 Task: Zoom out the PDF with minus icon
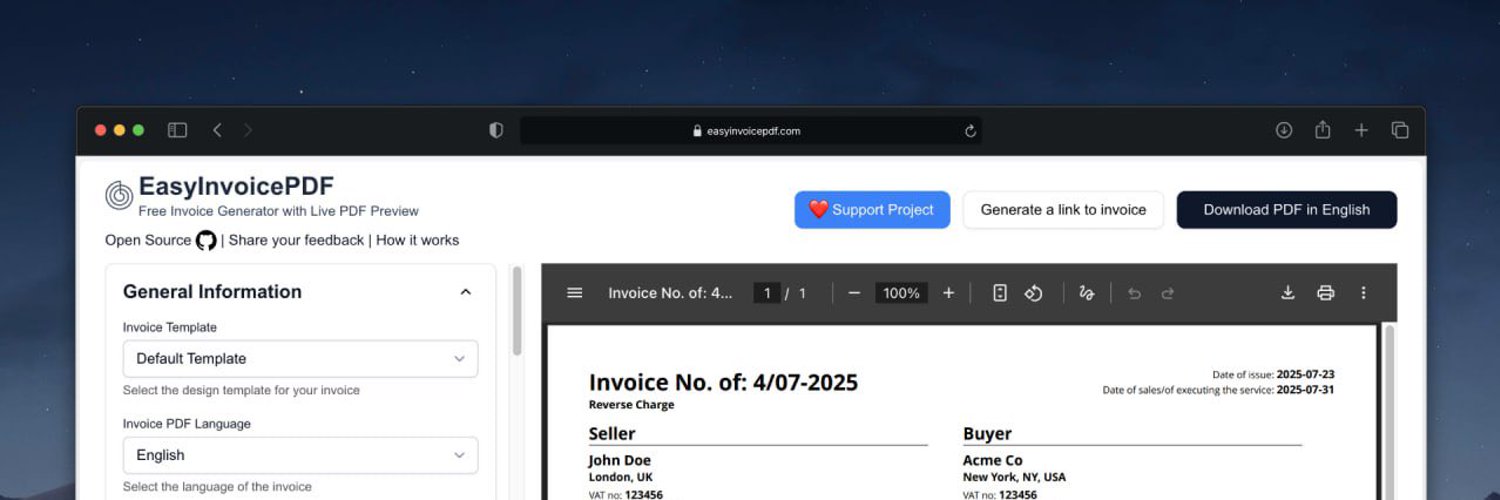pyautogui.click(x=854, y=293)
